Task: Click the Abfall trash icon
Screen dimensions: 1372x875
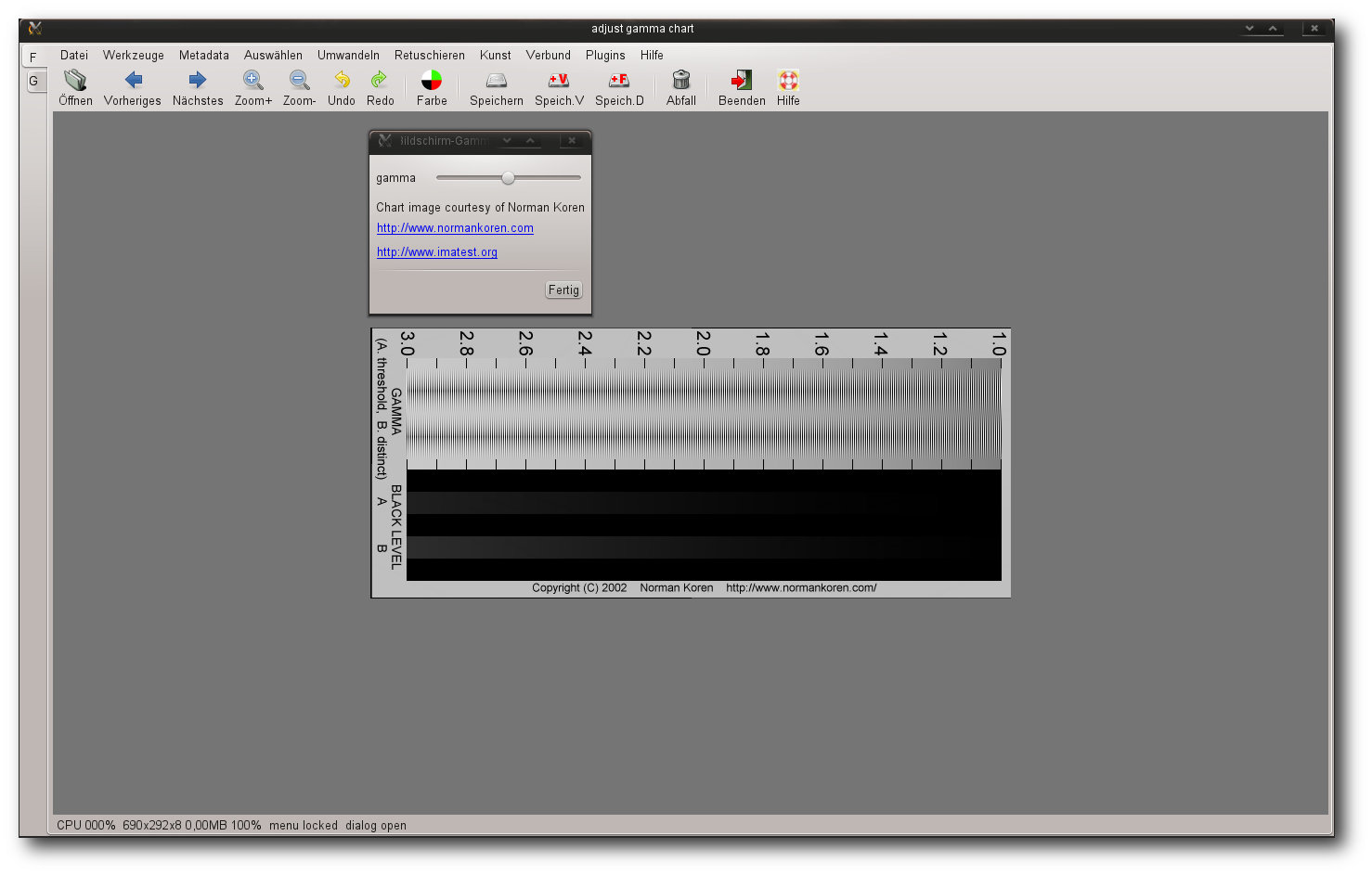Action: (x=681, y=81)
